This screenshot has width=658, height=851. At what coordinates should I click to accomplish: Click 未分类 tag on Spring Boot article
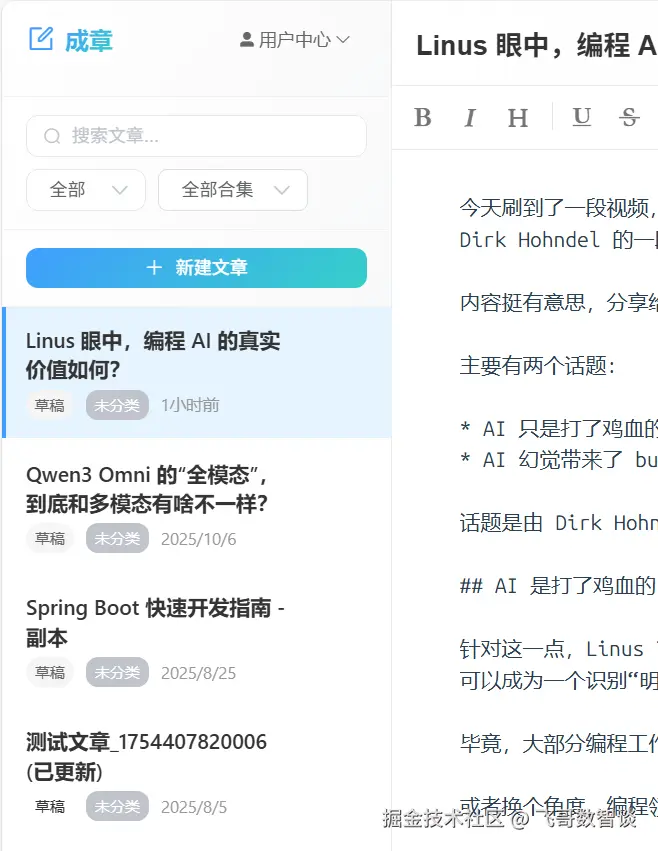point(117,672)
